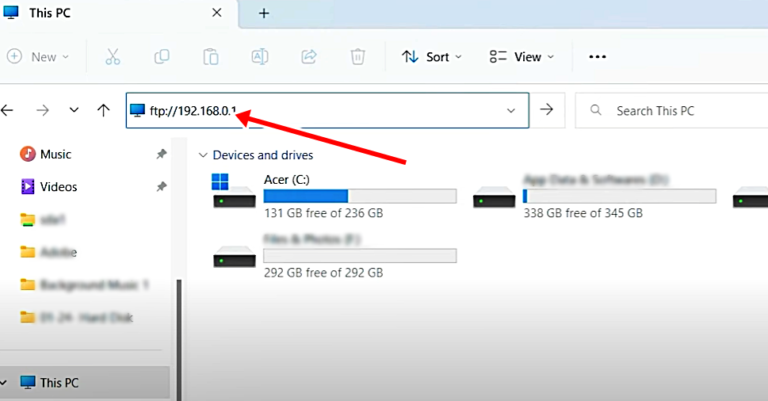Screen dimensions: 768x401
Task: Click the Cut scissors icon
Action: 113,57
